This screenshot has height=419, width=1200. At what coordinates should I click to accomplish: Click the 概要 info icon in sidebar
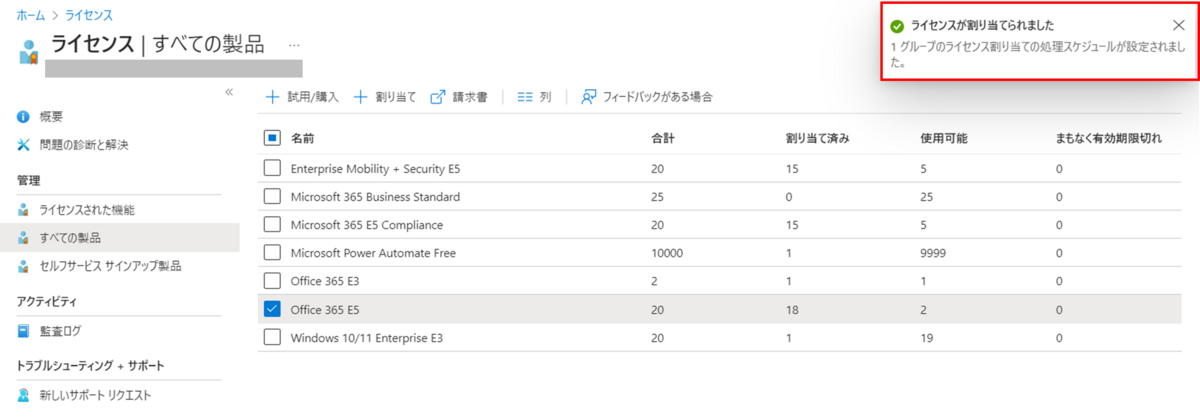(x=24, y=117)
